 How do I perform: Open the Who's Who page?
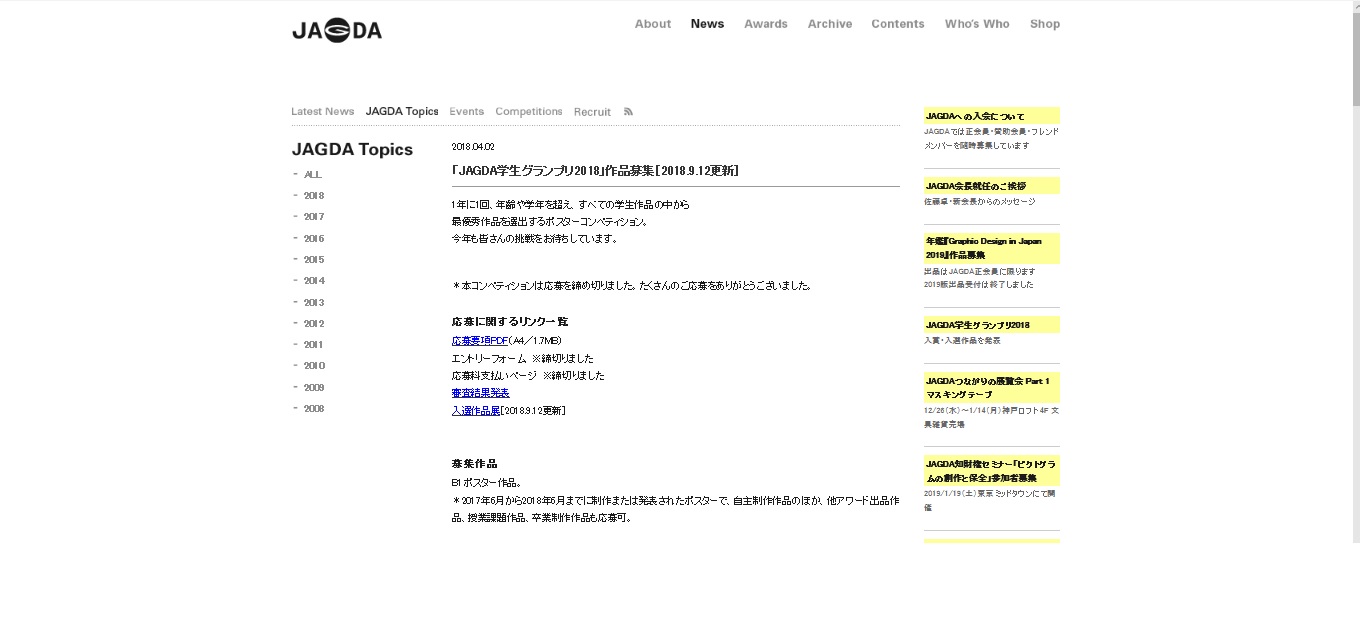point(977,24)
